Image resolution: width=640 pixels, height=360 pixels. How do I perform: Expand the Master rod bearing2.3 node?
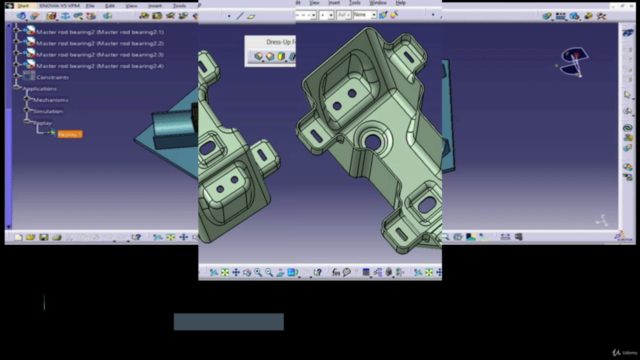point(16,53)
